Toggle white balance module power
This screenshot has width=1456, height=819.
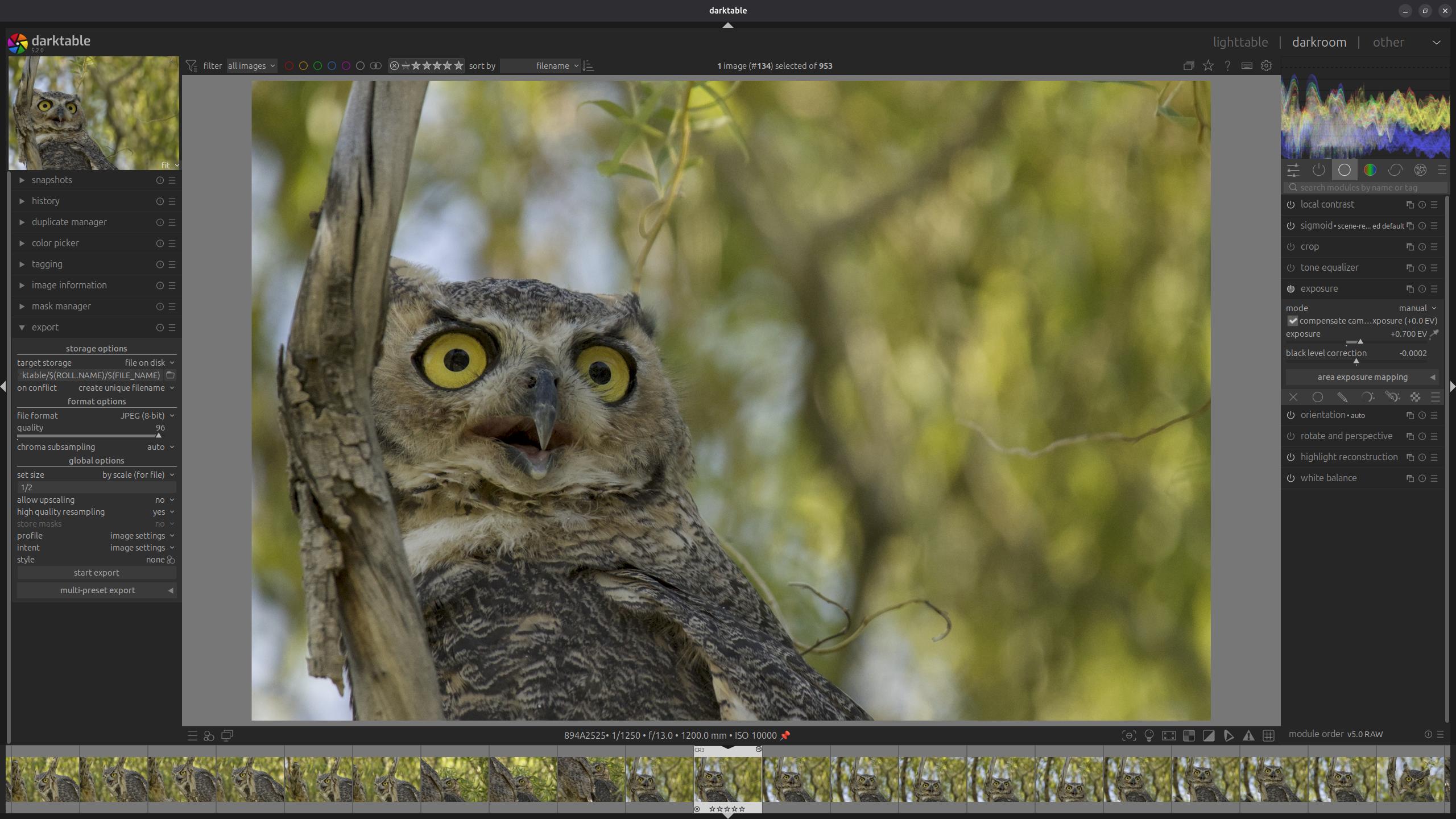(x=1290, y=478)
